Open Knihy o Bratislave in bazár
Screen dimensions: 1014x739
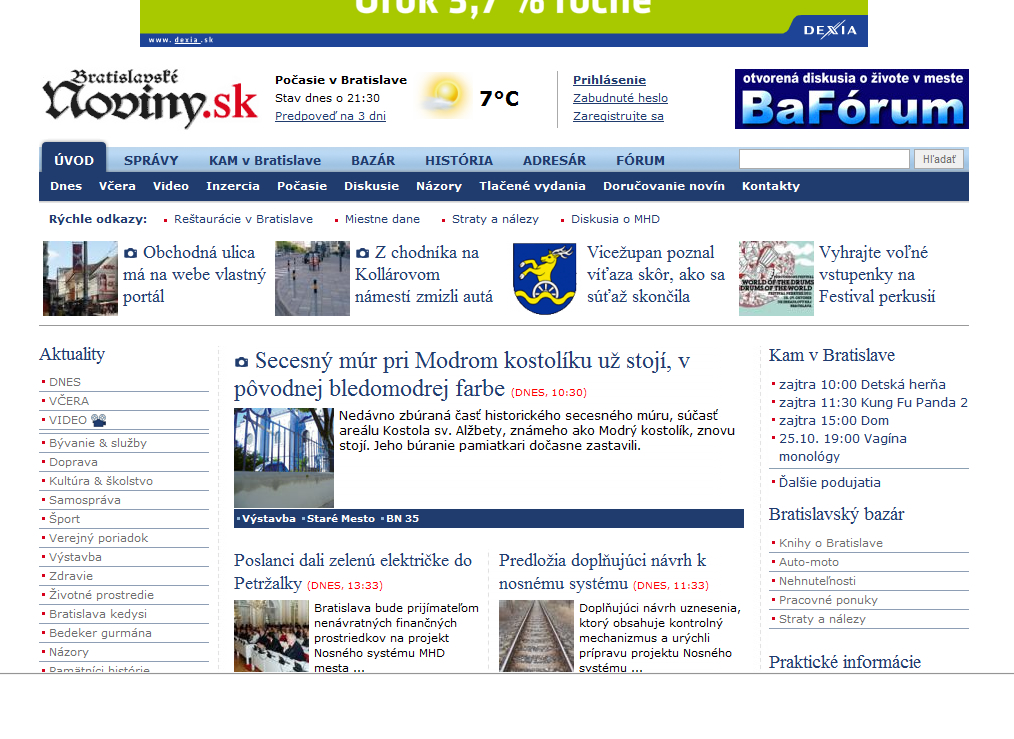(x=830, y=543)
